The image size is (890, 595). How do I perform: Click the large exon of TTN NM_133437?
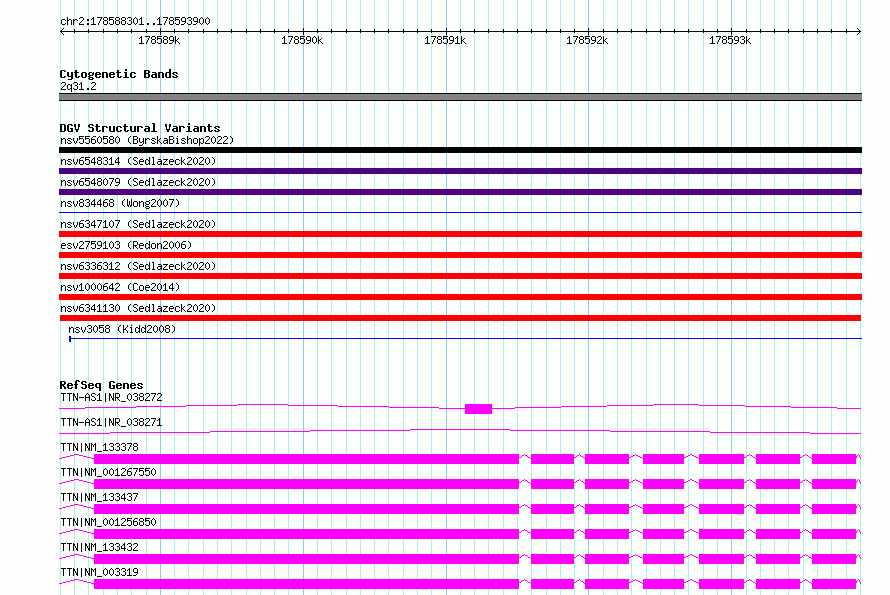tap(307, 509)
